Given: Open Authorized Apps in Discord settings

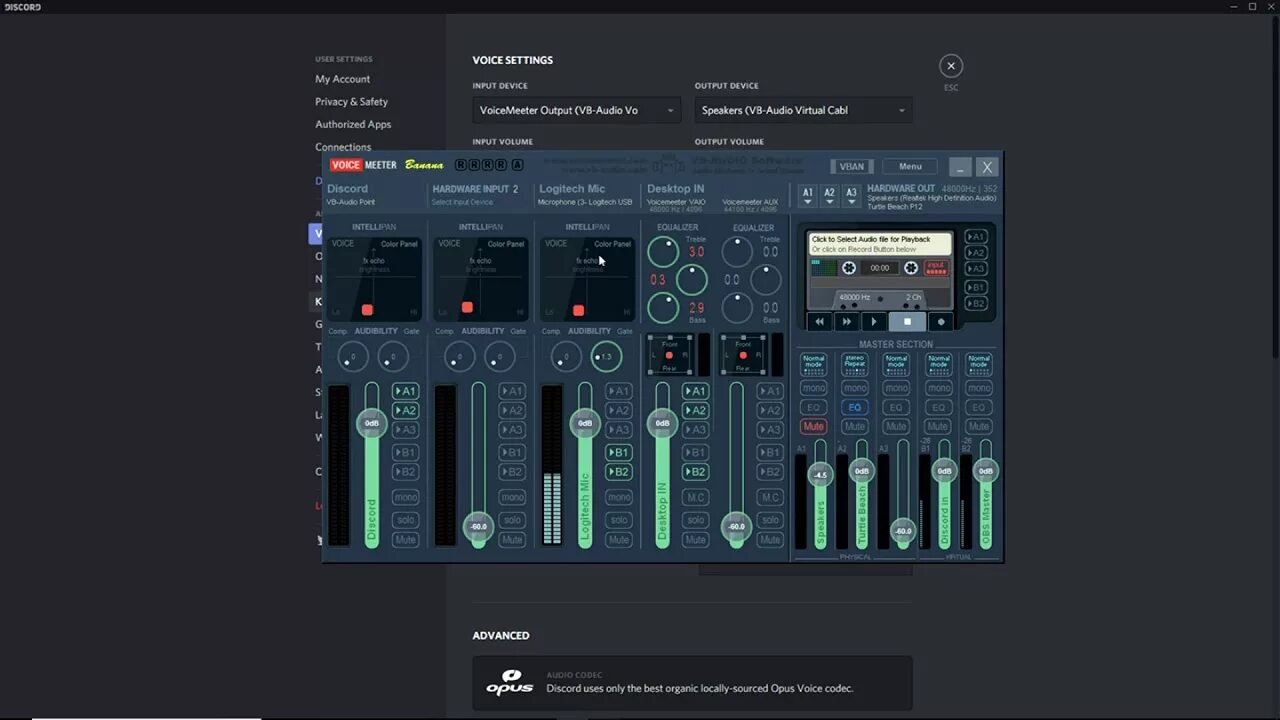Looking at the screenshot, I should click(353, 124).
